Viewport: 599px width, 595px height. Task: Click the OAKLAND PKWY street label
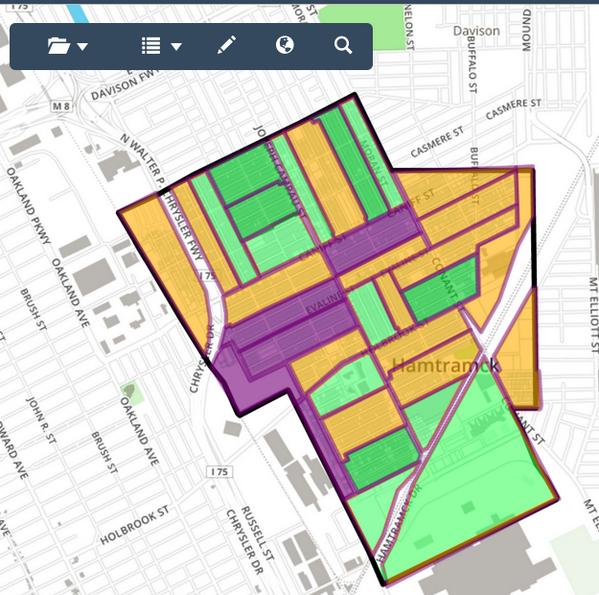point(28,205)
